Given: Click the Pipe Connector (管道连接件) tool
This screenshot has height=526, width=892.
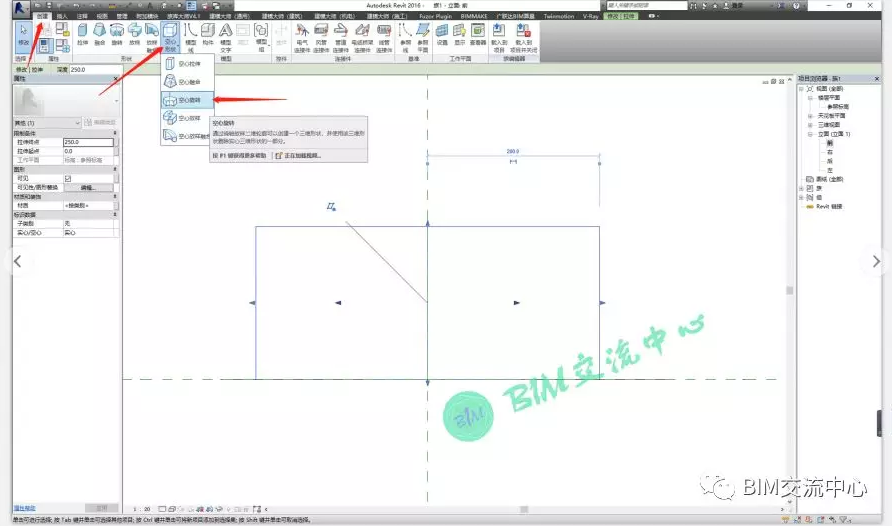Looking at the screenshot, I should point(341,38).
